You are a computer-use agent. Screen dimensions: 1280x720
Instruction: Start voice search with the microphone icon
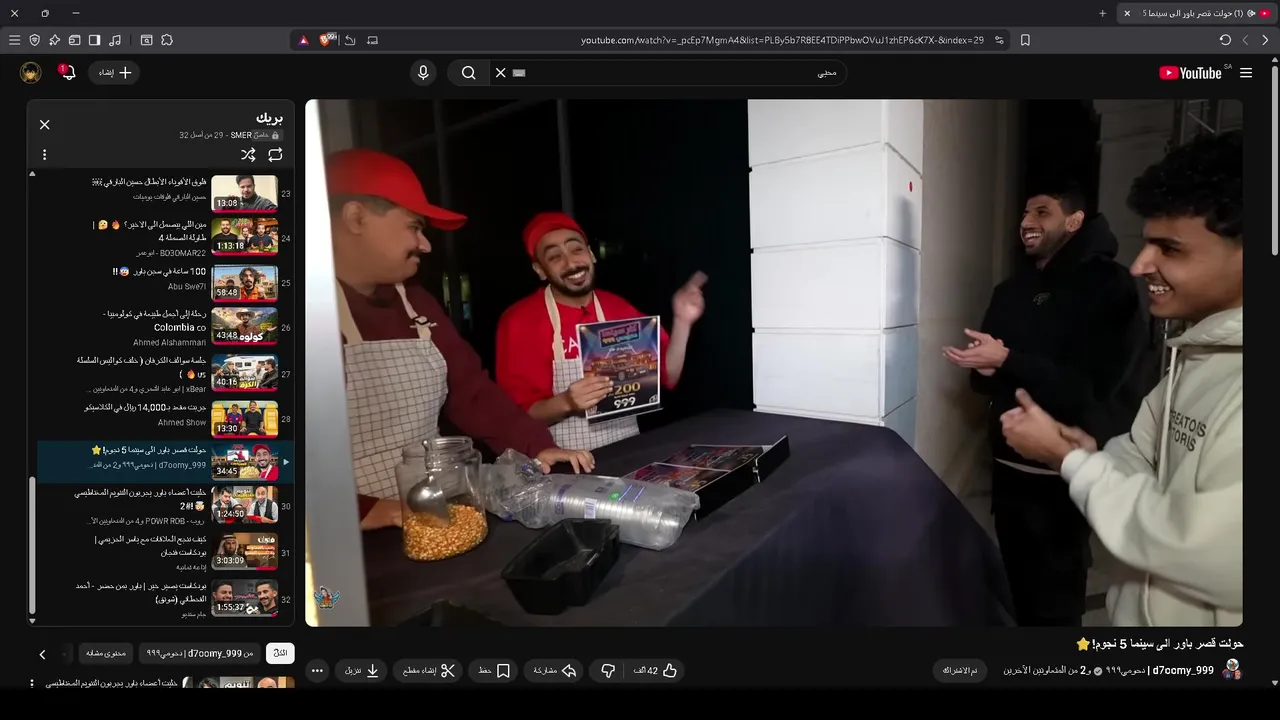coord(423,73)
